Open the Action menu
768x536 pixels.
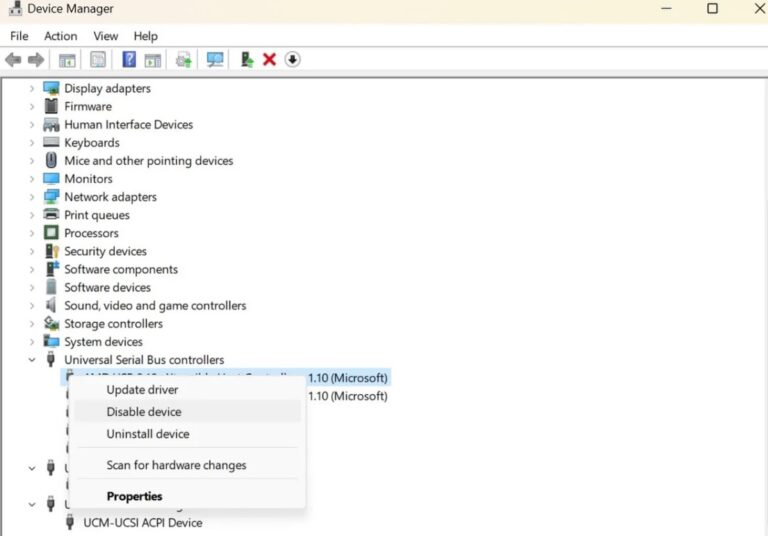[60, 36]
